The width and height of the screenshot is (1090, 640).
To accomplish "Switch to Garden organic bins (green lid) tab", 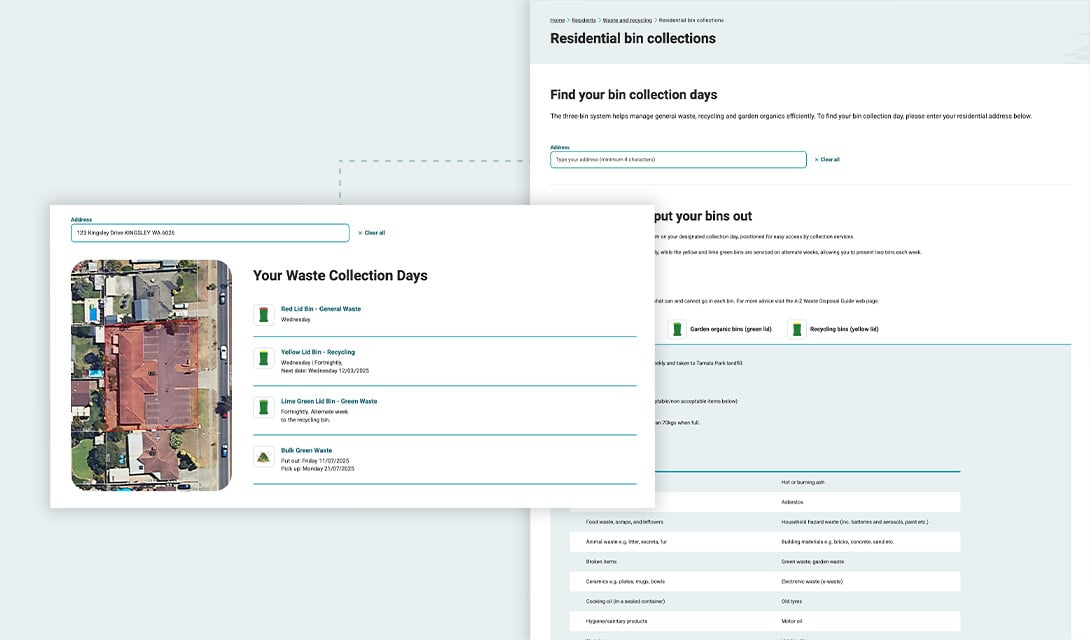I will point(730,329).
